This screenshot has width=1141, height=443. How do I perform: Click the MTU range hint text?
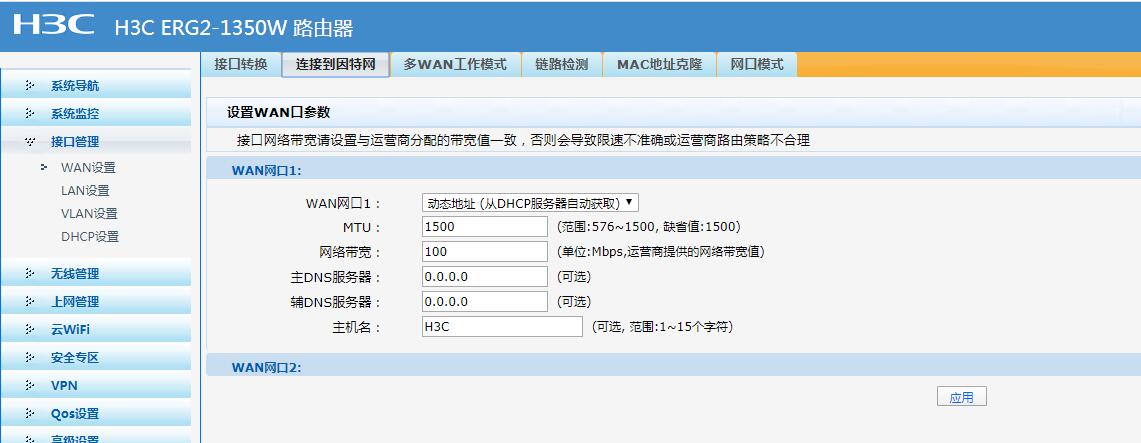coord(648,227)
